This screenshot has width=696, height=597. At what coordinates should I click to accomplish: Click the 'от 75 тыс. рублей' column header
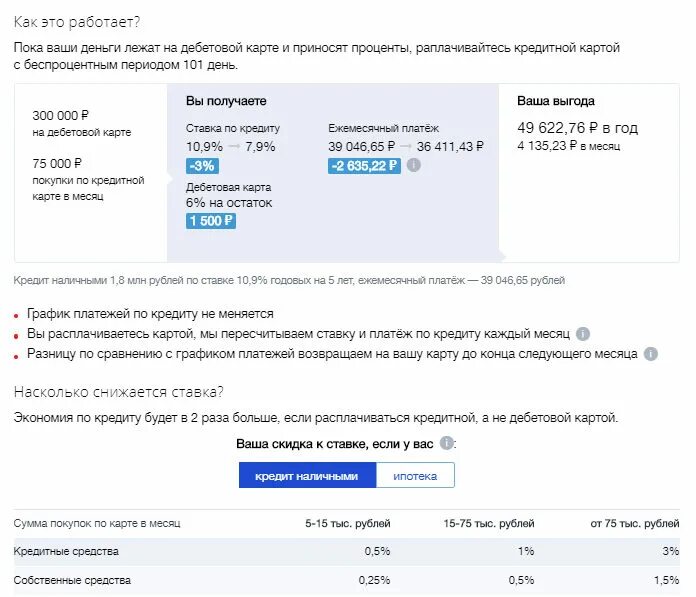635,524
